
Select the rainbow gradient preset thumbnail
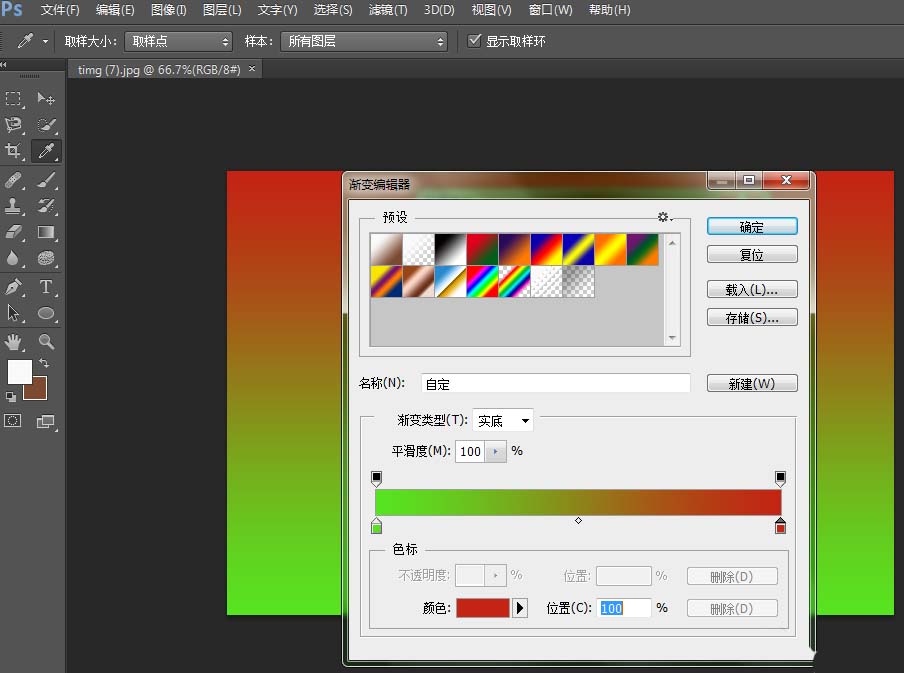point(482,280)
